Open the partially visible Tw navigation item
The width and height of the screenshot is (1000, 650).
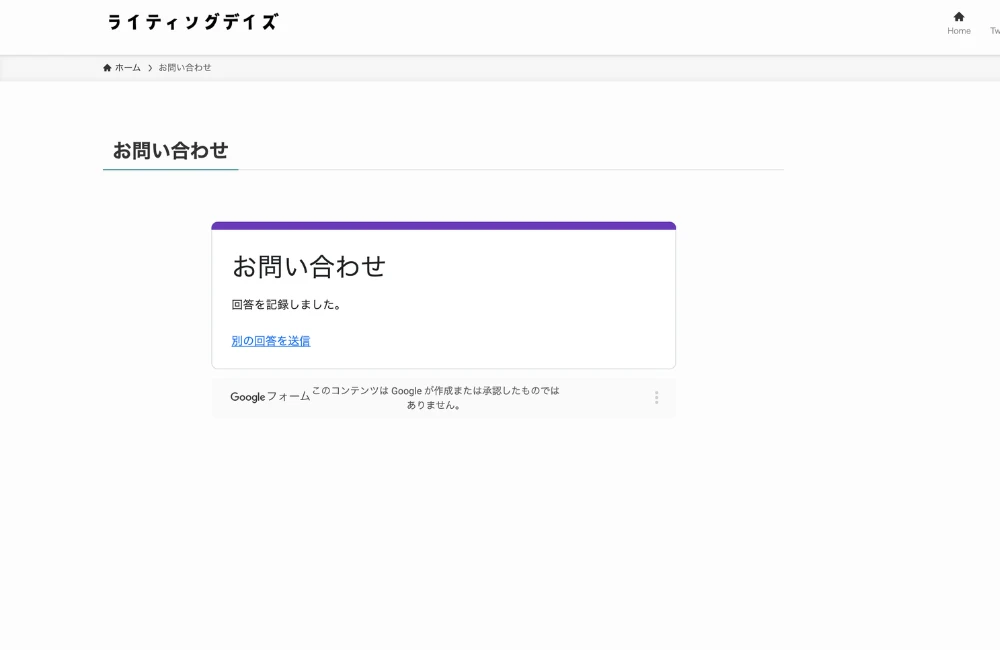(x=994, y=30)
